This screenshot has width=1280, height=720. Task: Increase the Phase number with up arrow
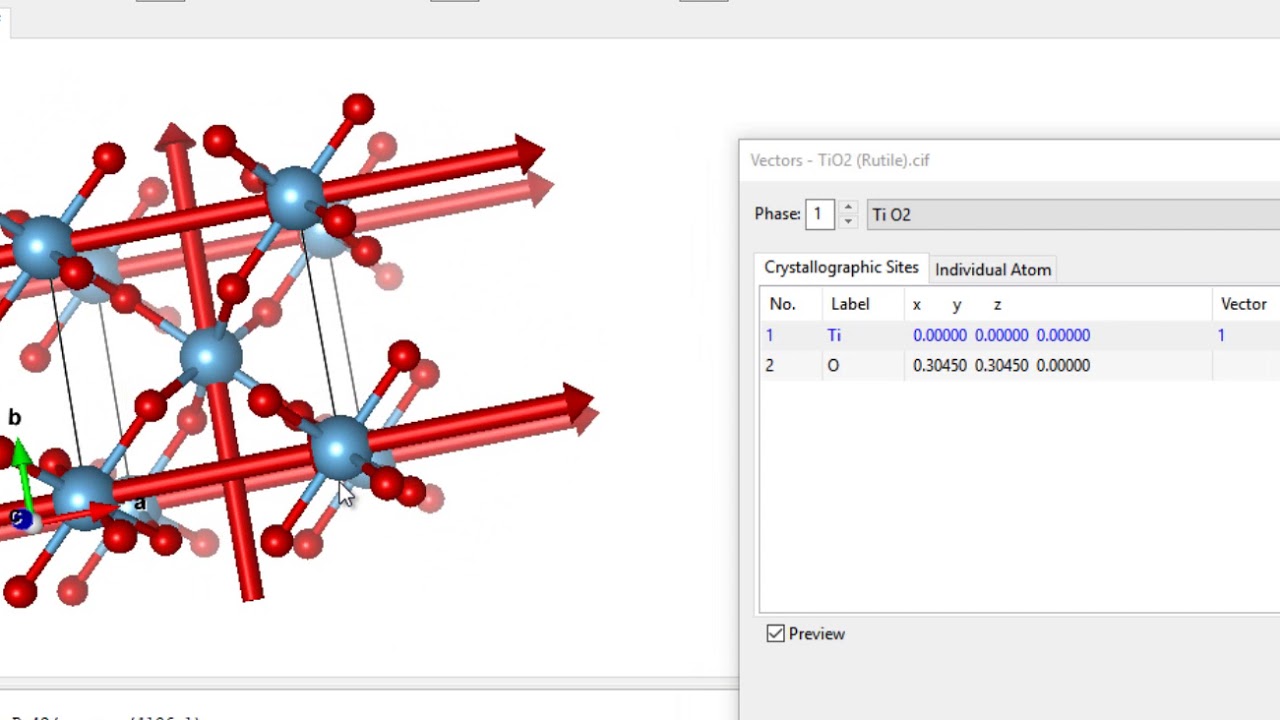tap(848, 208)
